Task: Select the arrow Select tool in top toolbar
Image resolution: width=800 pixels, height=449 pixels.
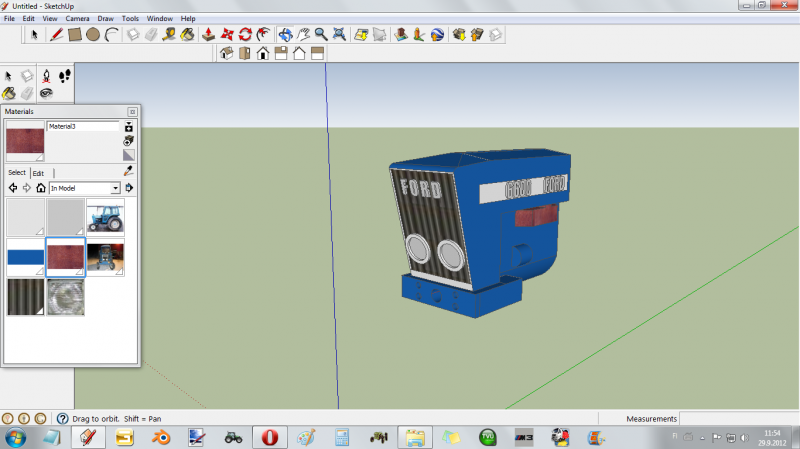Action: pos(34,35)
